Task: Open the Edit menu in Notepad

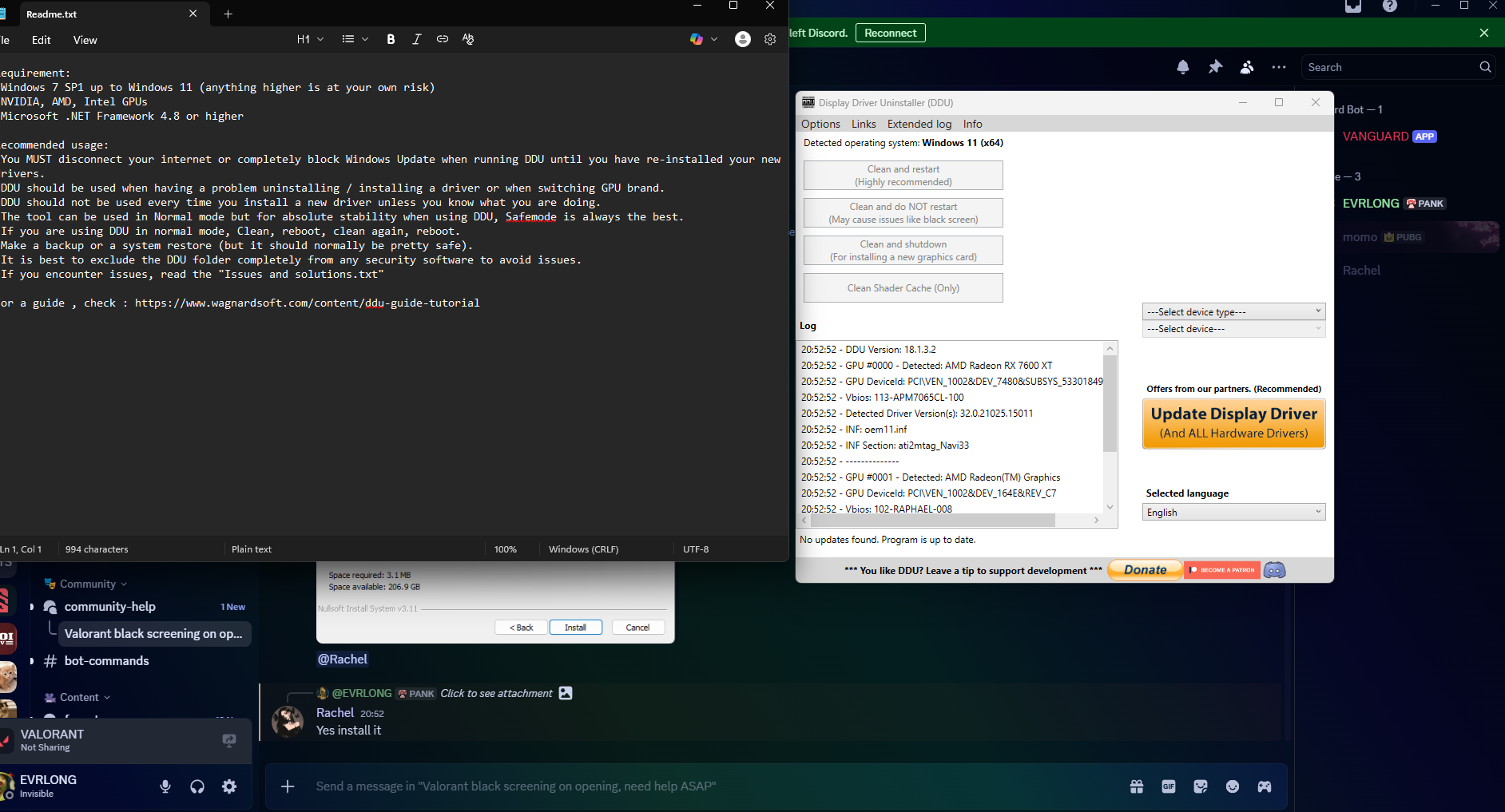Action: click(41, 40)
